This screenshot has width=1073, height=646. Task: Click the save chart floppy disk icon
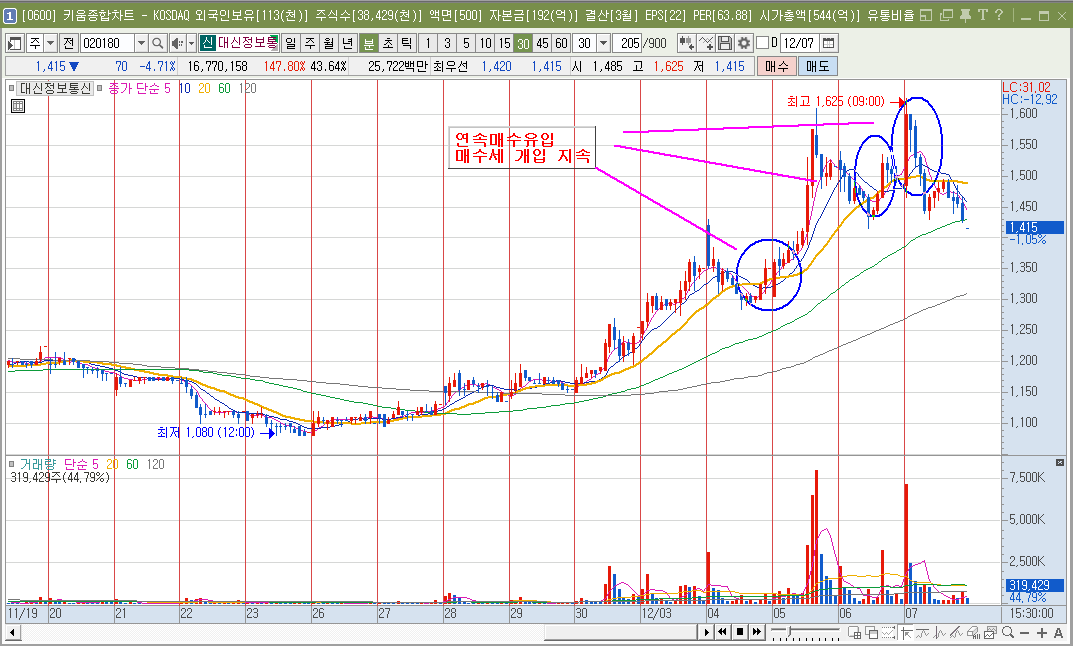[725, 43]
